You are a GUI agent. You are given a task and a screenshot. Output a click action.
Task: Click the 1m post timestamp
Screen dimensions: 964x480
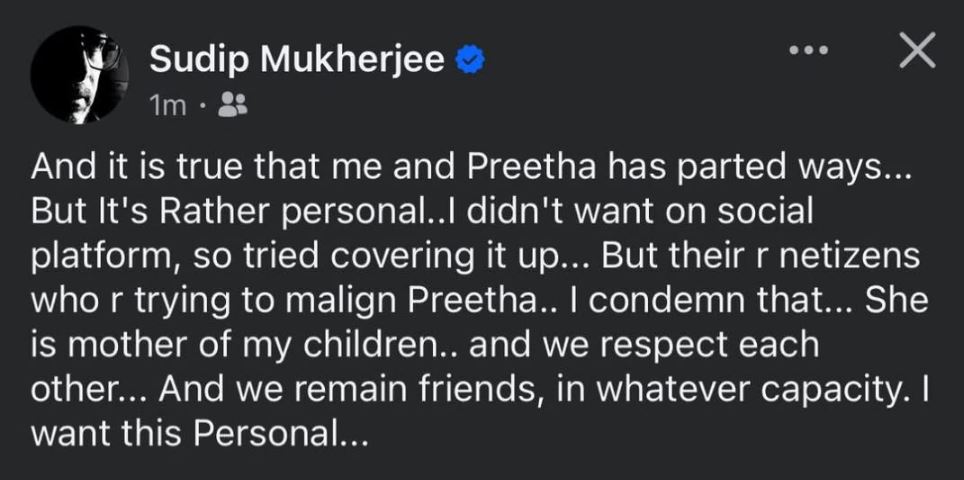[168, 104]
